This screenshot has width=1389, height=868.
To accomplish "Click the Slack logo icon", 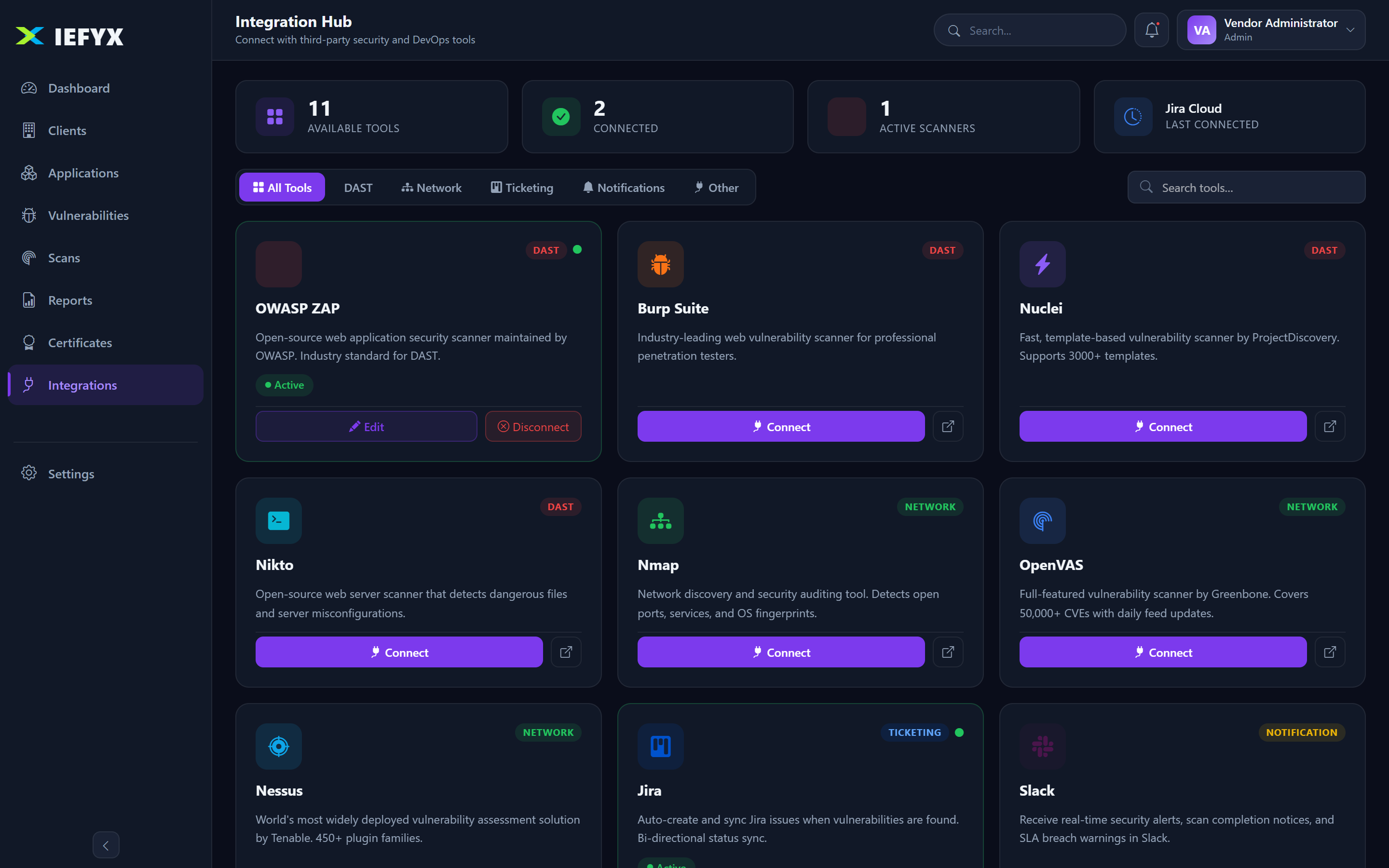I will pyautogui.click(x=1042, y=746).
